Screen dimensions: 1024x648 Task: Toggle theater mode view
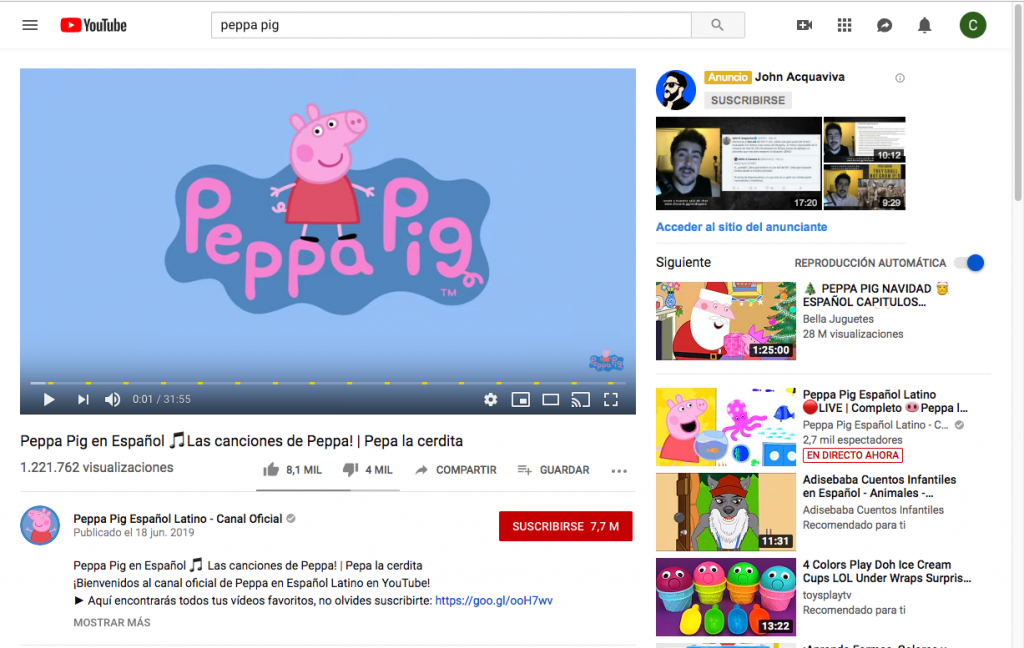click(550, 400)
